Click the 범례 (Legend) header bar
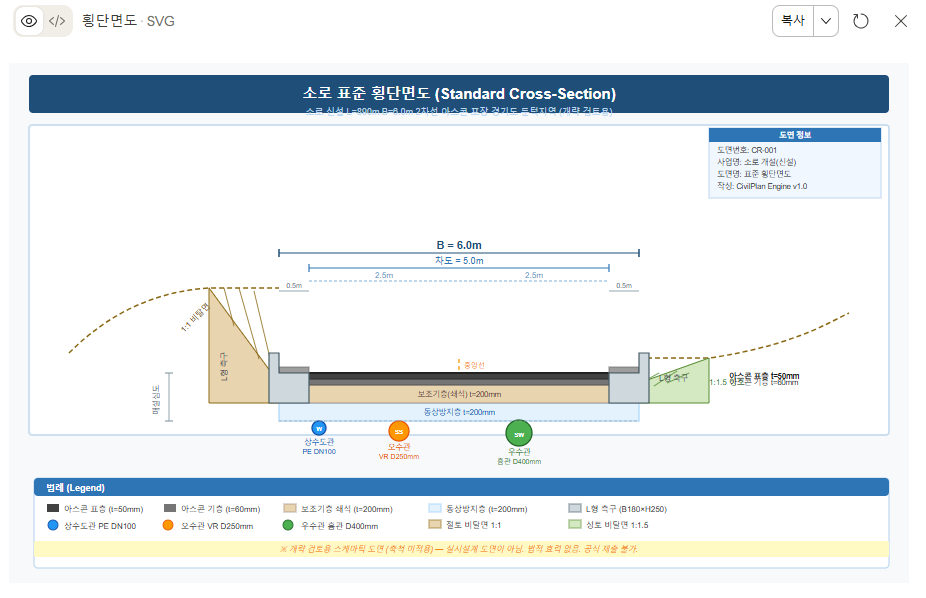Image resolution: width=926 pixels, height=598 pixels. click(460, 488)
